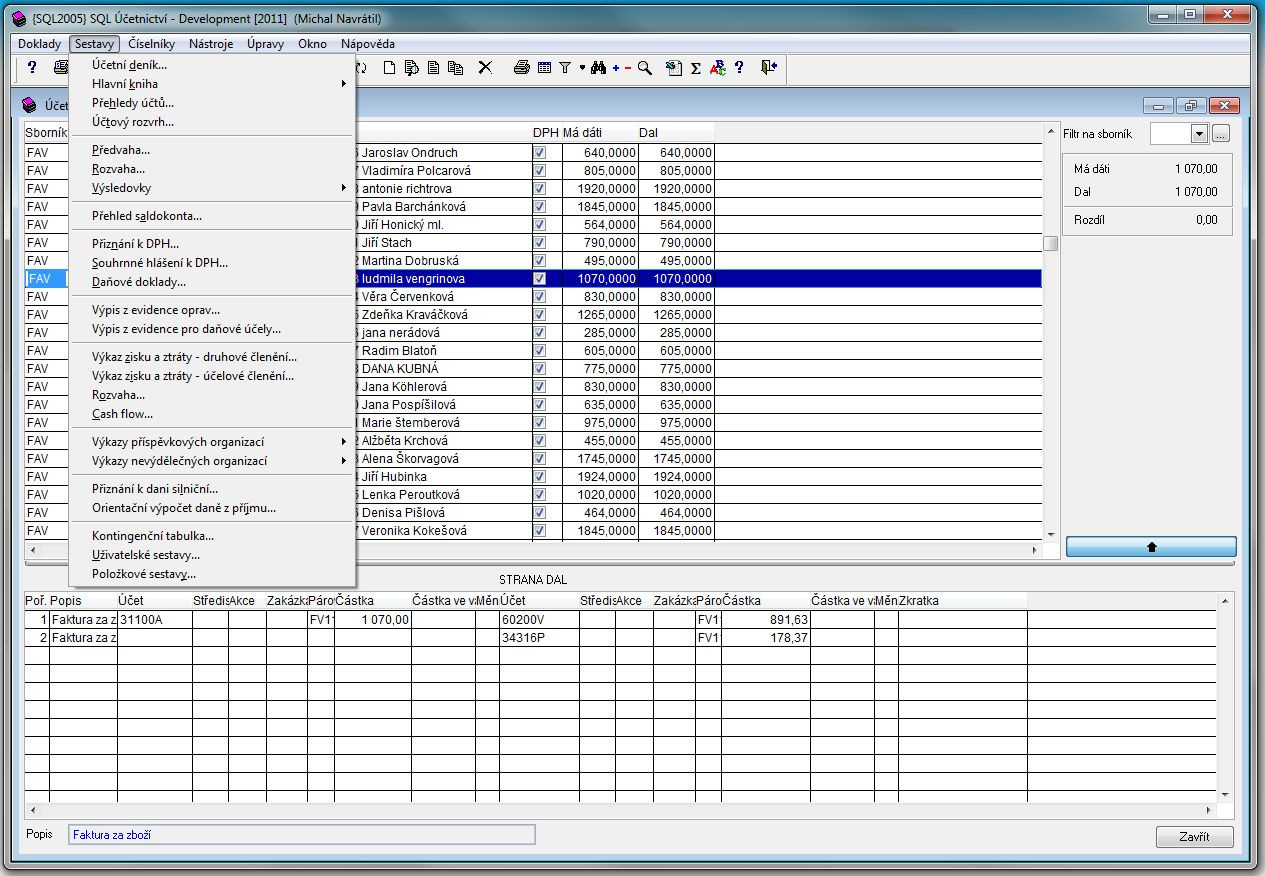
Task: Toggle DPH checkbox for ludmila vengrinova
Action: tap(540, 279)
